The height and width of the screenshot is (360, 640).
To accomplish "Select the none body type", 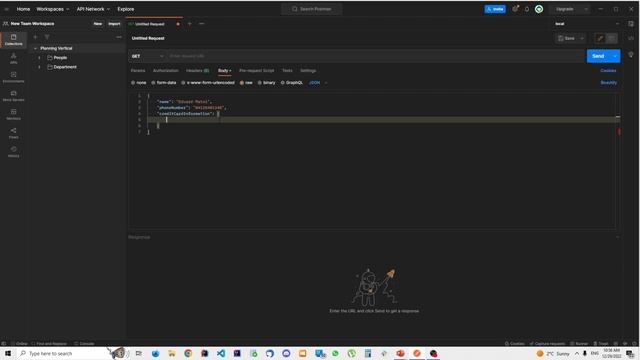I will click(138, 83).
